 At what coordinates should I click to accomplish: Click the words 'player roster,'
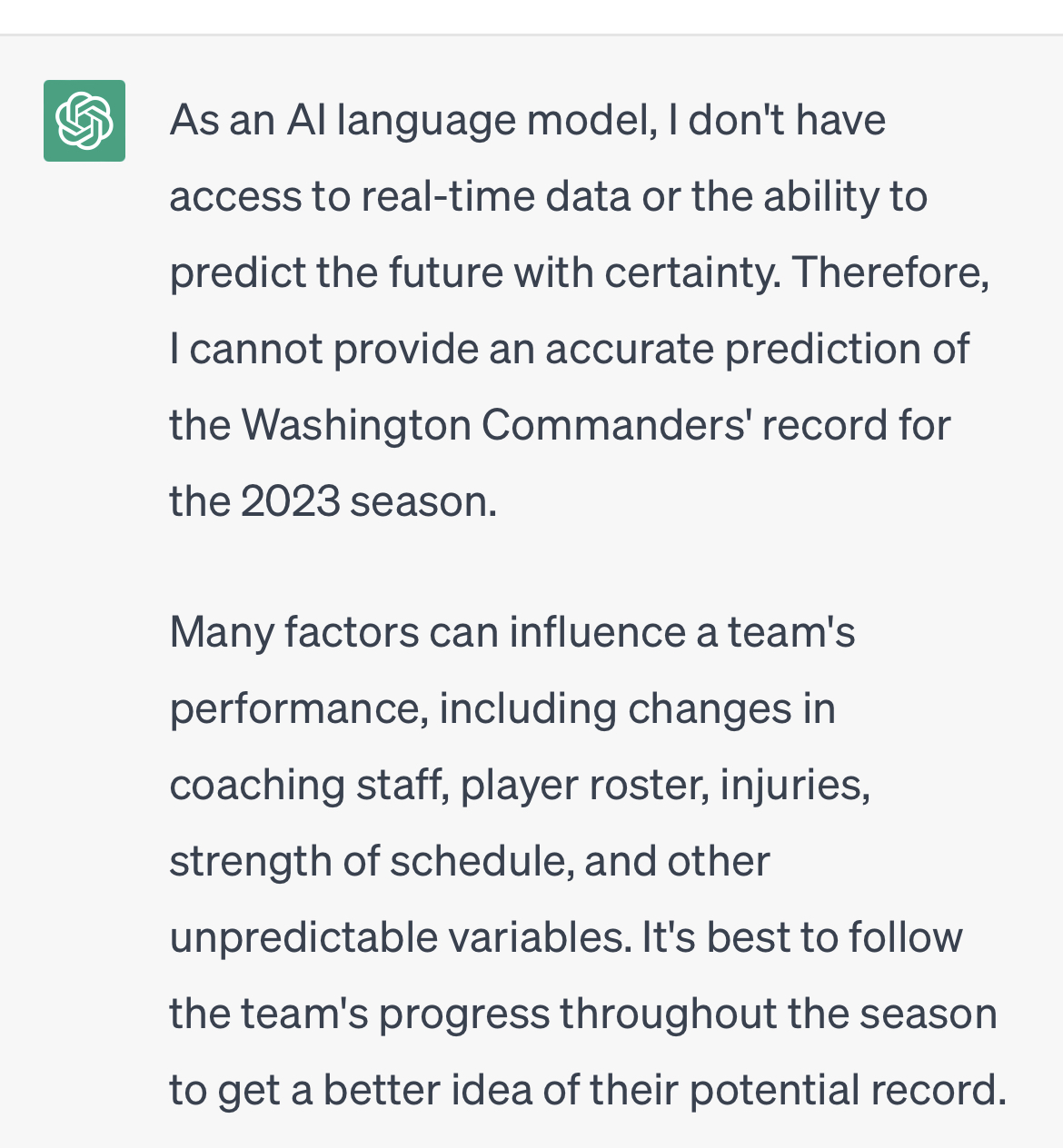point(585,787)
